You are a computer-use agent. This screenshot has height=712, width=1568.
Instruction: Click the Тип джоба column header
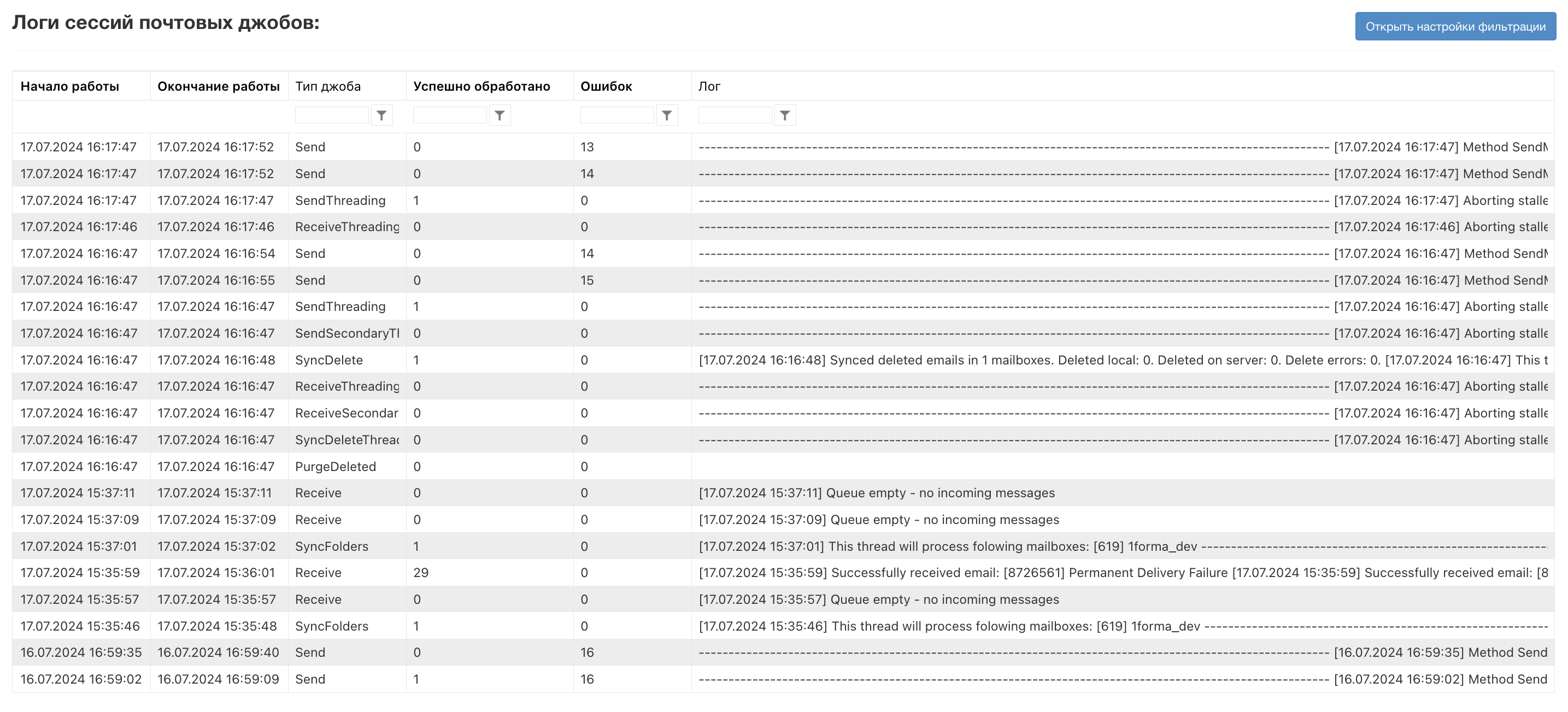pyautogui.click(x=328, y=86)
